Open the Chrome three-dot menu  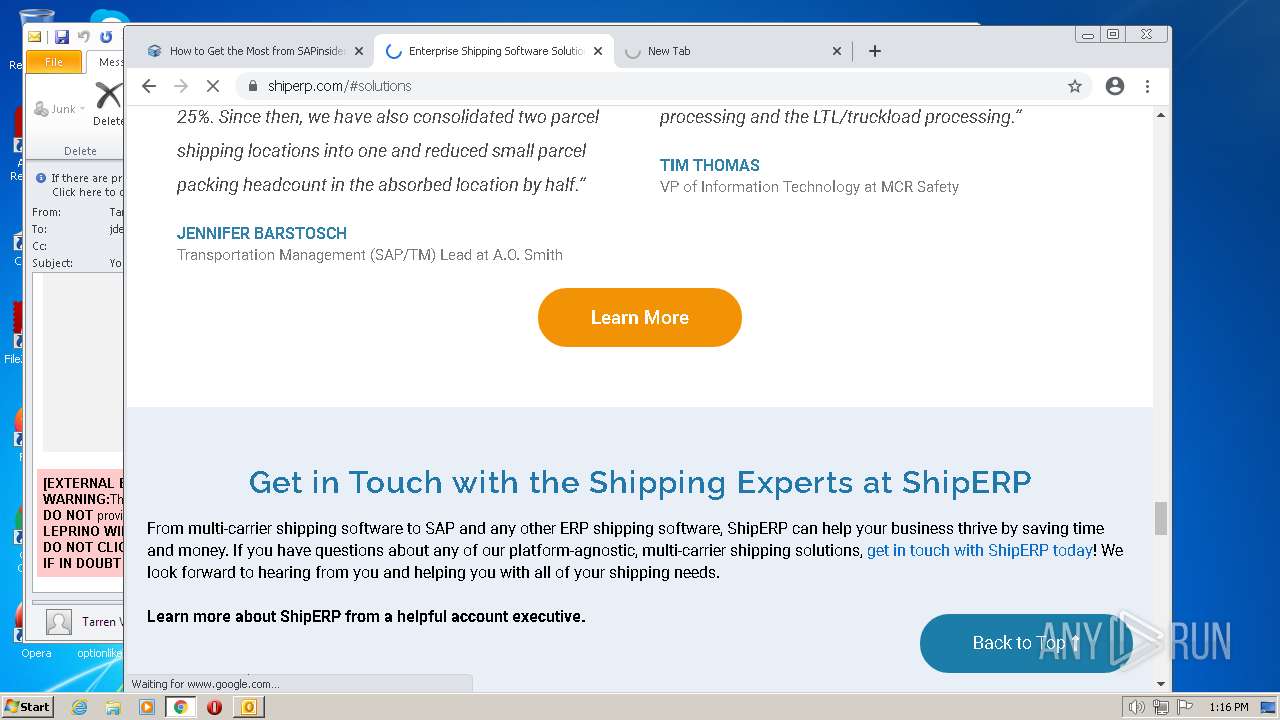point(1147,86)
